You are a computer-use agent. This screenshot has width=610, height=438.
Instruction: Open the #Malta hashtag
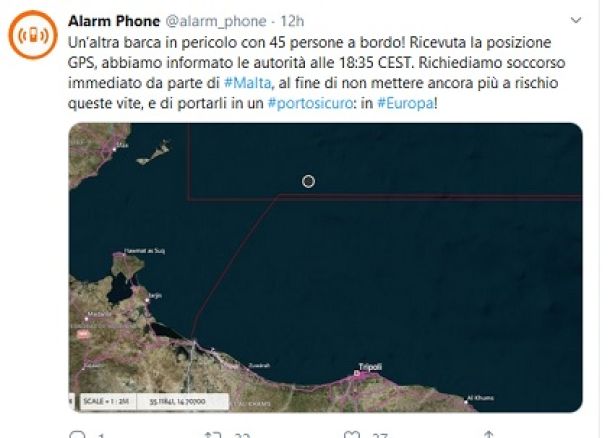pyautogui.click(x=248, y=83)
